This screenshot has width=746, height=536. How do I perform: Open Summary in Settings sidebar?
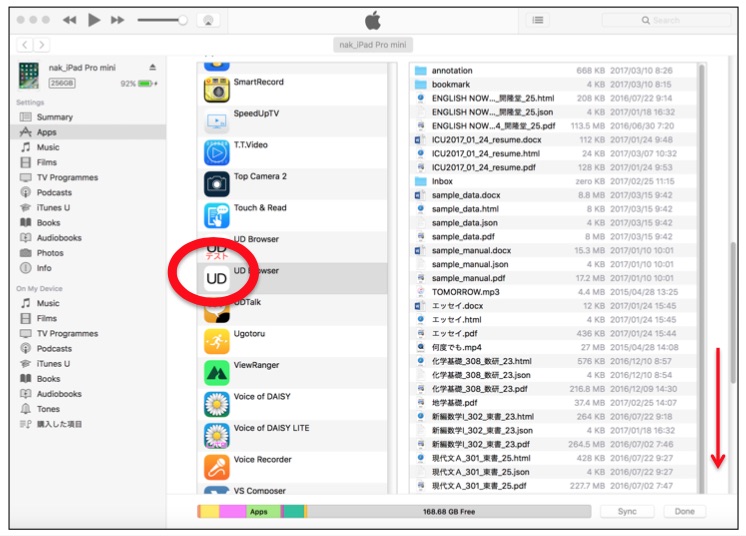click(54, 117)
